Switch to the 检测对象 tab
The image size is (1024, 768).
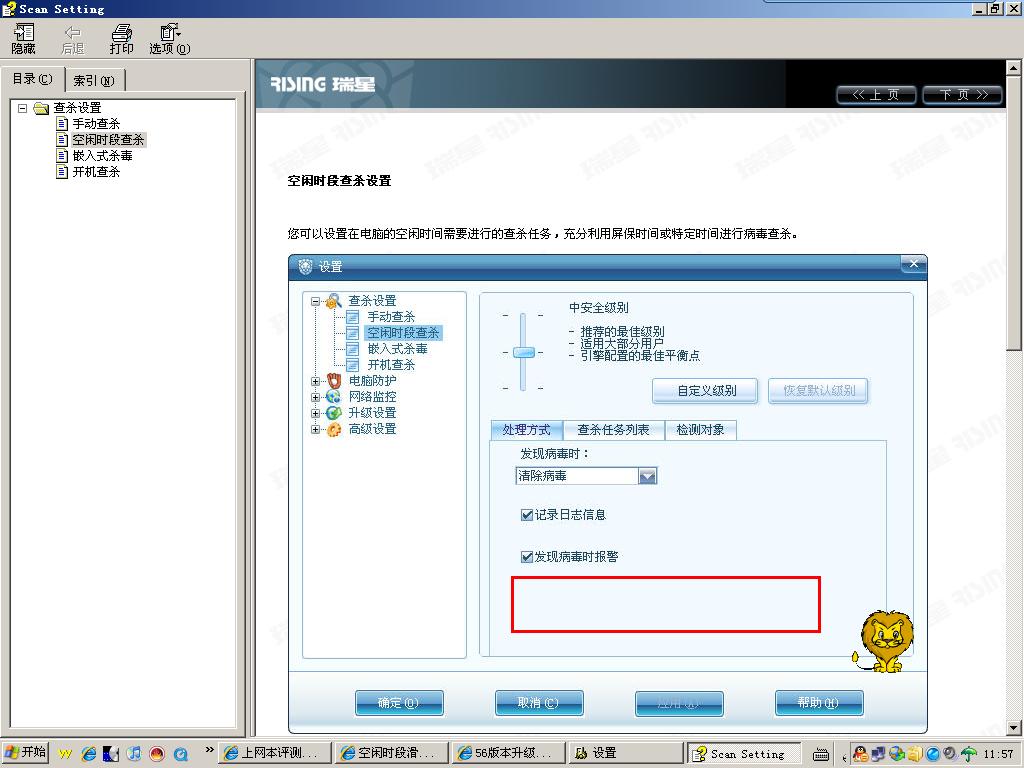click(x=700, y=430)
